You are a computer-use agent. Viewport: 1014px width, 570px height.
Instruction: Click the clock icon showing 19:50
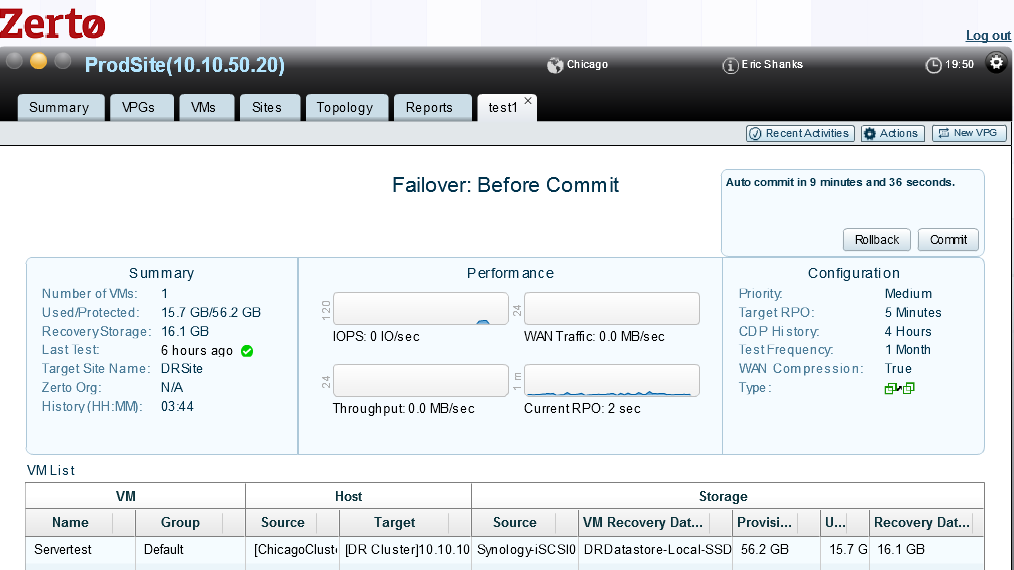[933, 65]
